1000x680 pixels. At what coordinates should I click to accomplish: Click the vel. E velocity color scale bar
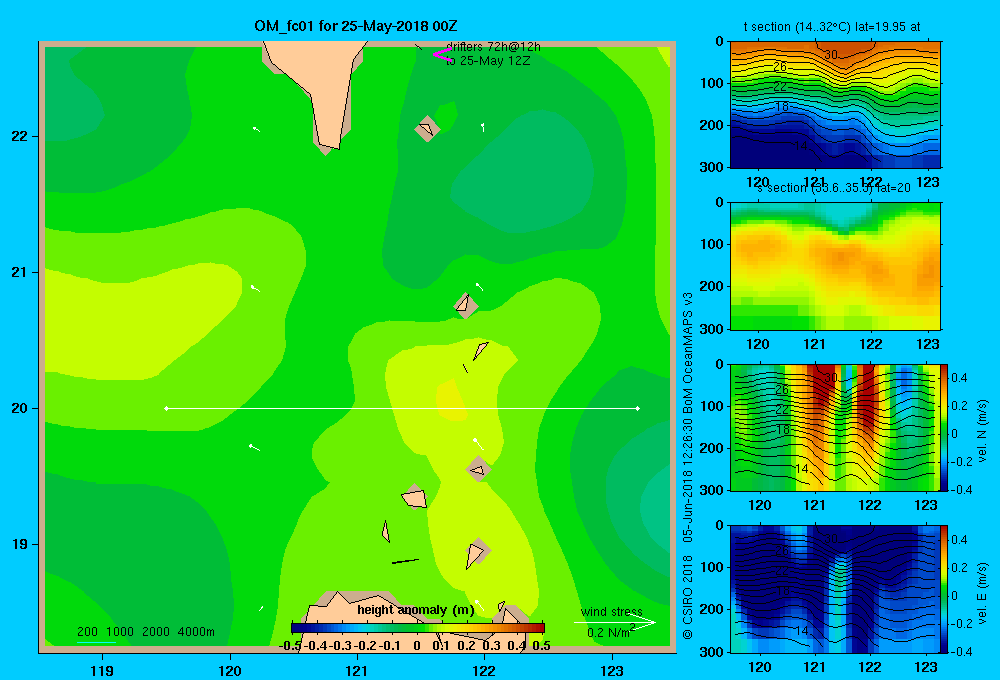[x=945, y=588]
